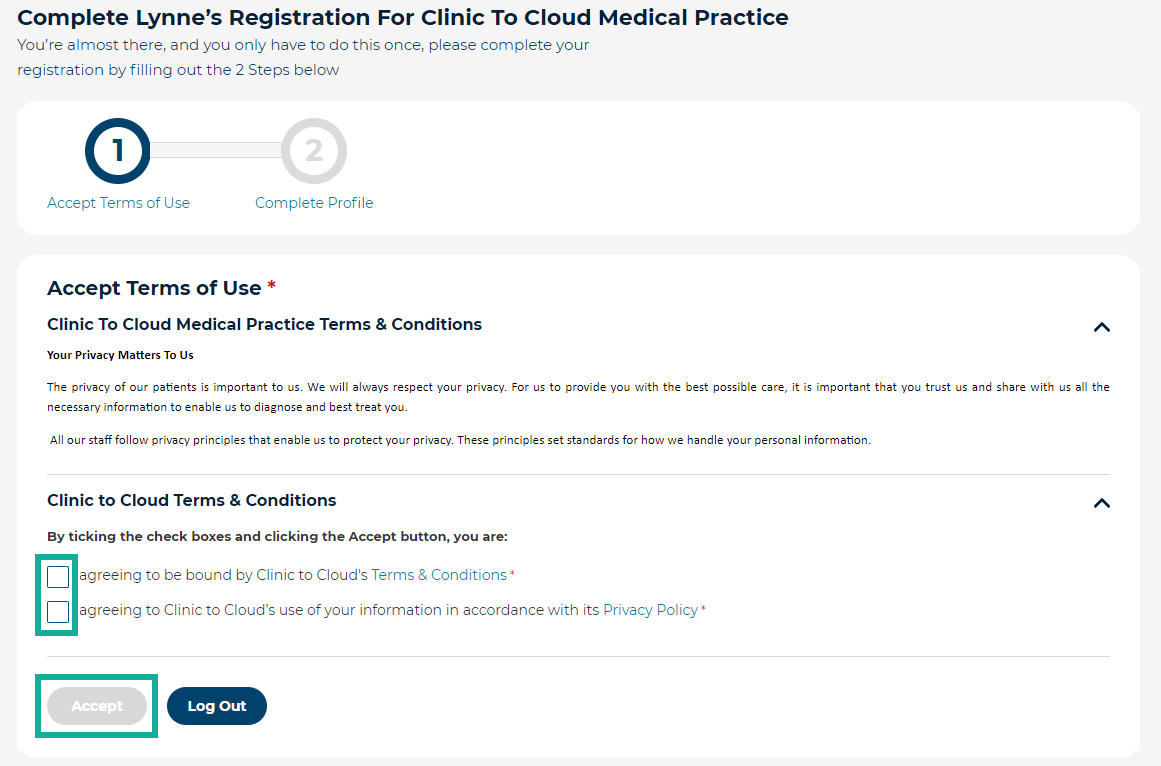This screenshot has width=1161, height=766.
Task: Click the Complete Lynne's Registration page title
Action: pyautogui.click(x=402, y=17)
